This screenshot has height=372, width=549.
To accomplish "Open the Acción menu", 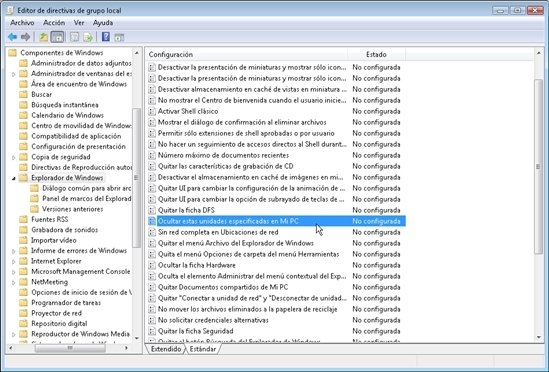I will (x=54, y=23).
